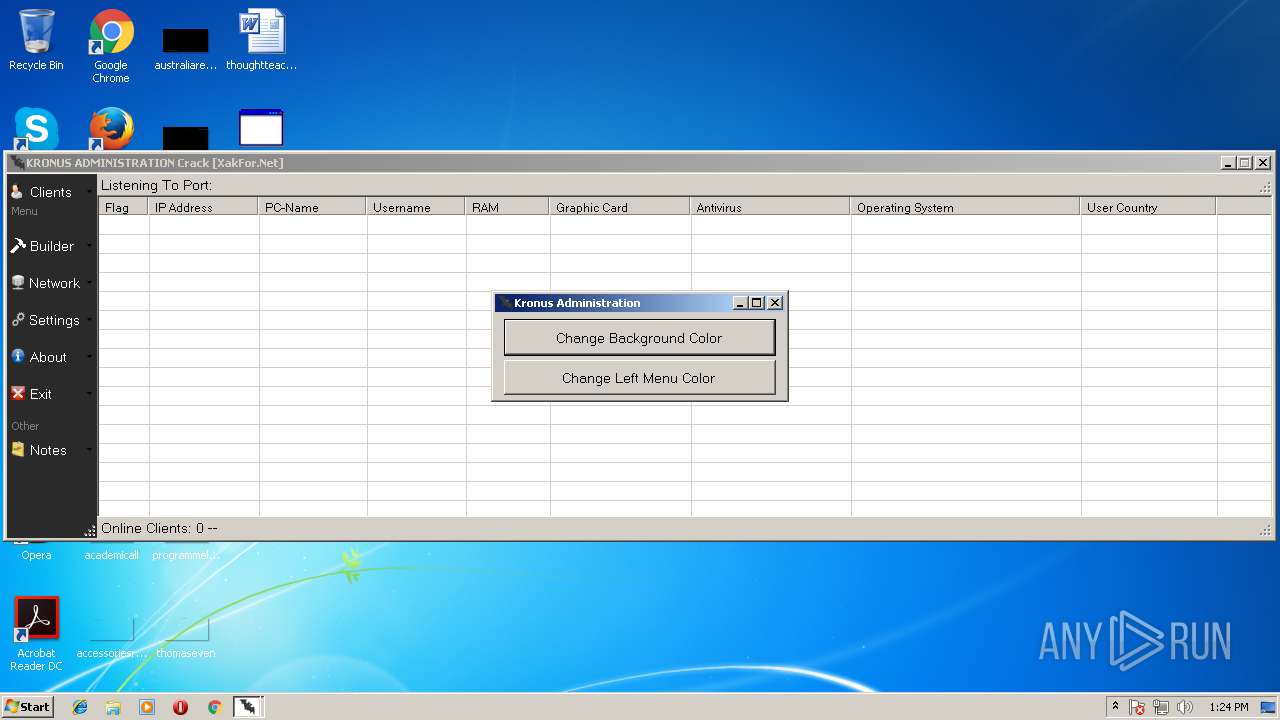This screenshot has width=1280, height=720.
Task: Open the Recycle Bin desktop icon
Action: [x=36, y=40]
